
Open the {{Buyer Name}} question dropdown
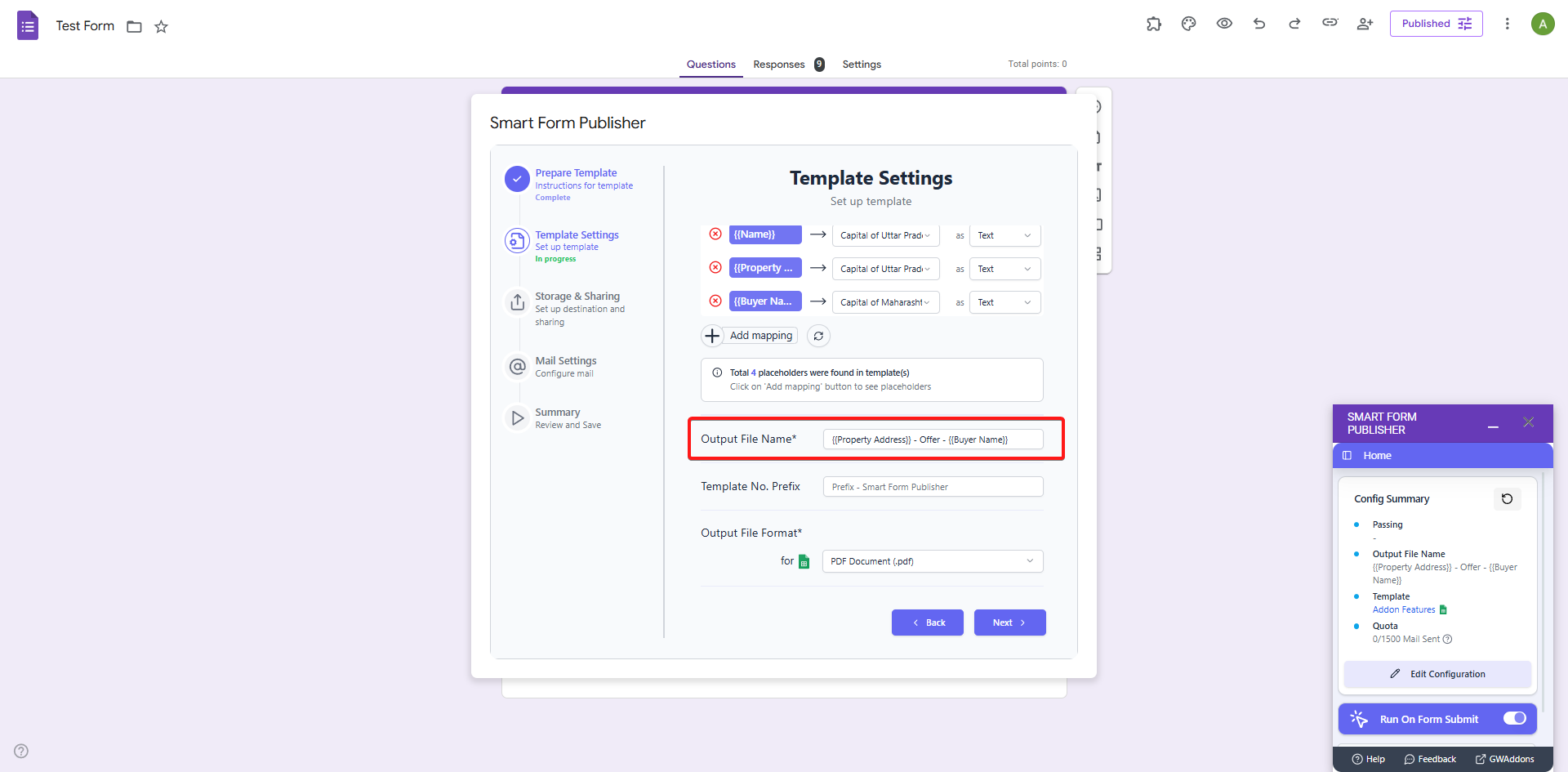(885, 302)
